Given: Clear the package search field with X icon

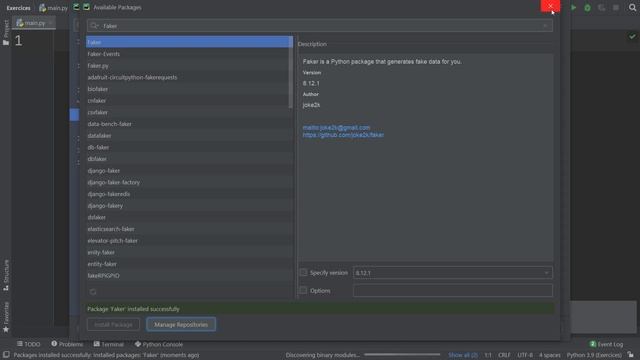Looking at the screenshot, I should [x=545, y=26].
